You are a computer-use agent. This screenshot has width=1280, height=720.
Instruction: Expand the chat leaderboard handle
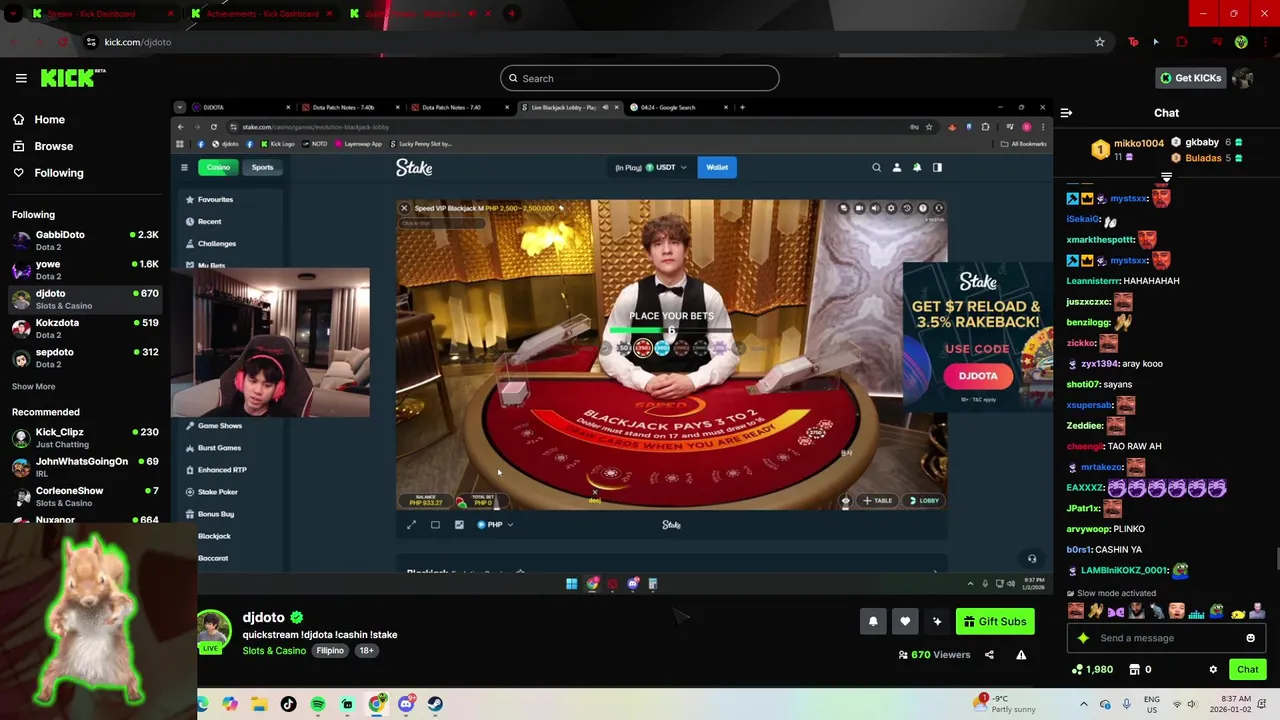click(x=1166, y=177)
